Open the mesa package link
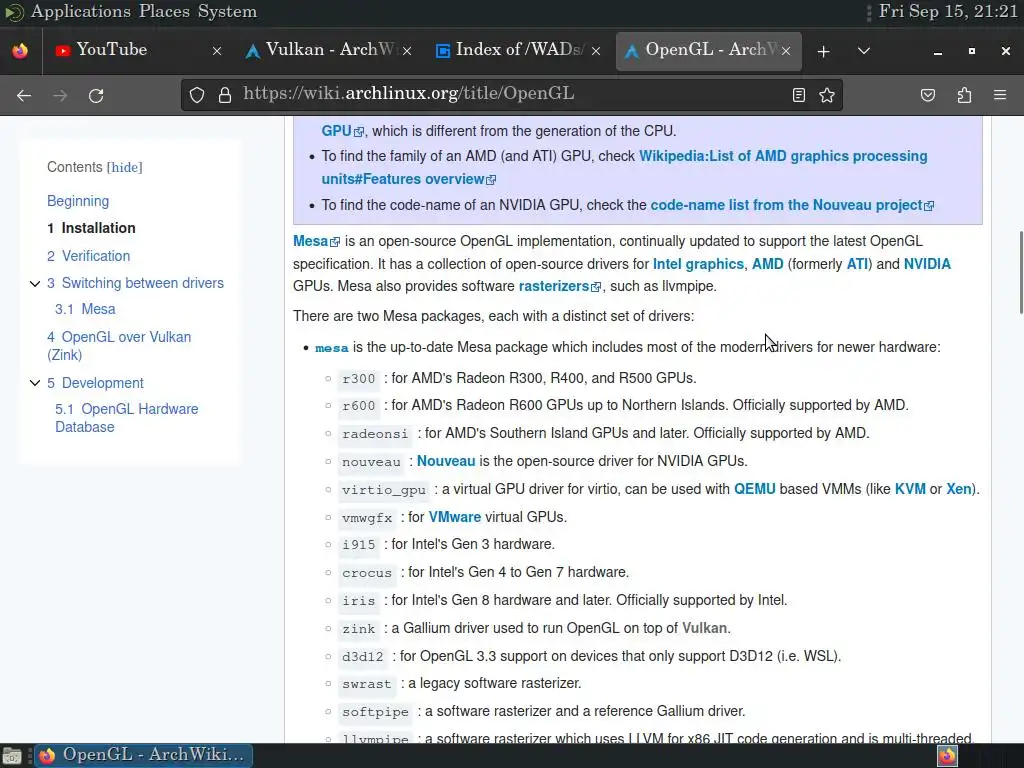 (332, 347)
